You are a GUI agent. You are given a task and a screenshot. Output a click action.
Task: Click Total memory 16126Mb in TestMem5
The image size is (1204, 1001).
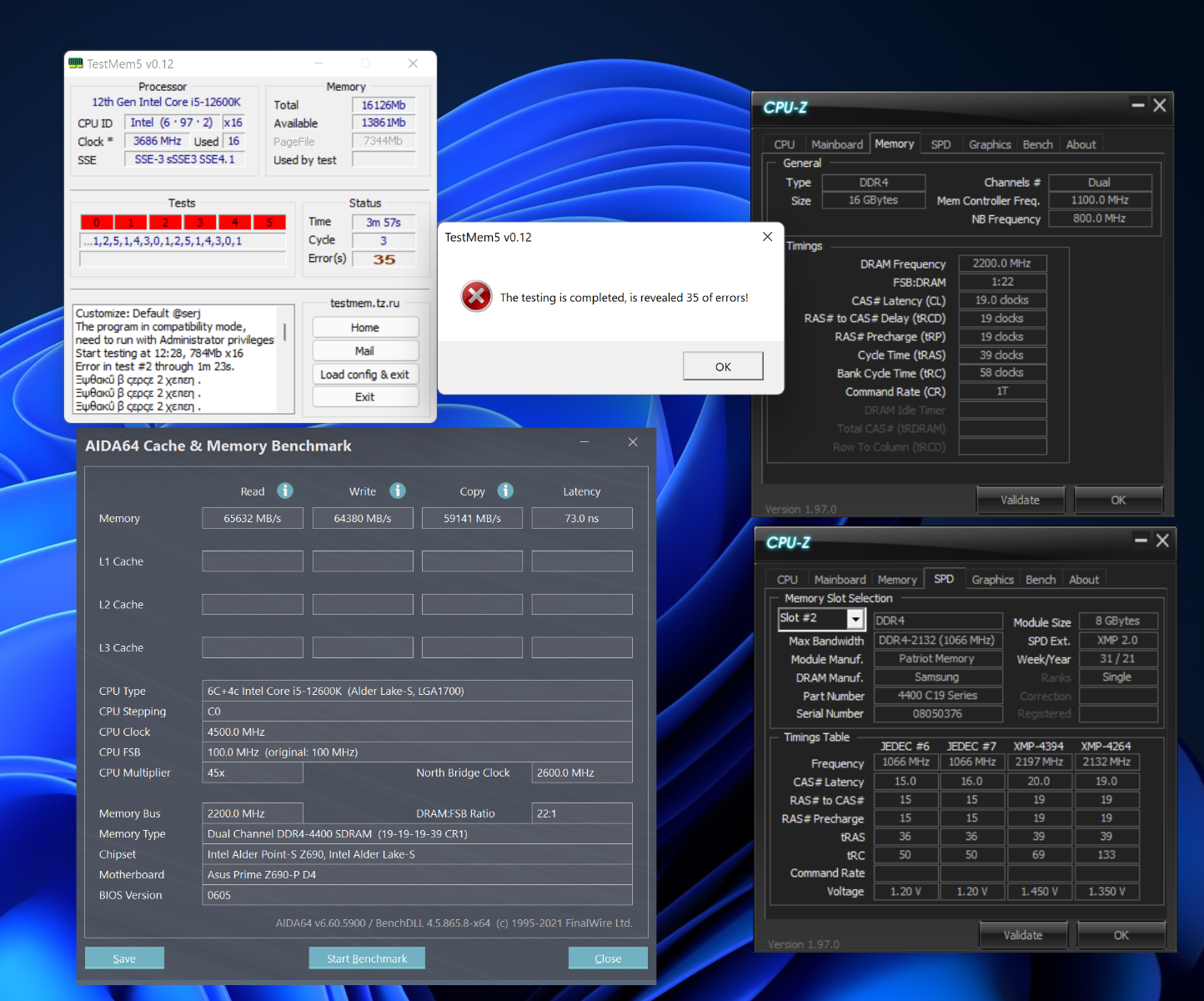pyautogui.click(x=384, y=105)
